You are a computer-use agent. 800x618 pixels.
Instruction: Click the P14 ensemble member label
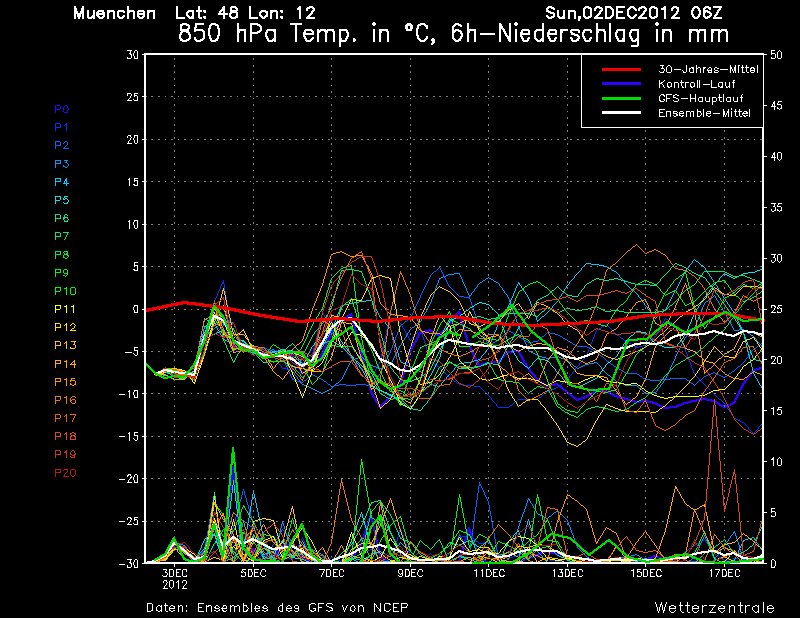click(65, 364)
